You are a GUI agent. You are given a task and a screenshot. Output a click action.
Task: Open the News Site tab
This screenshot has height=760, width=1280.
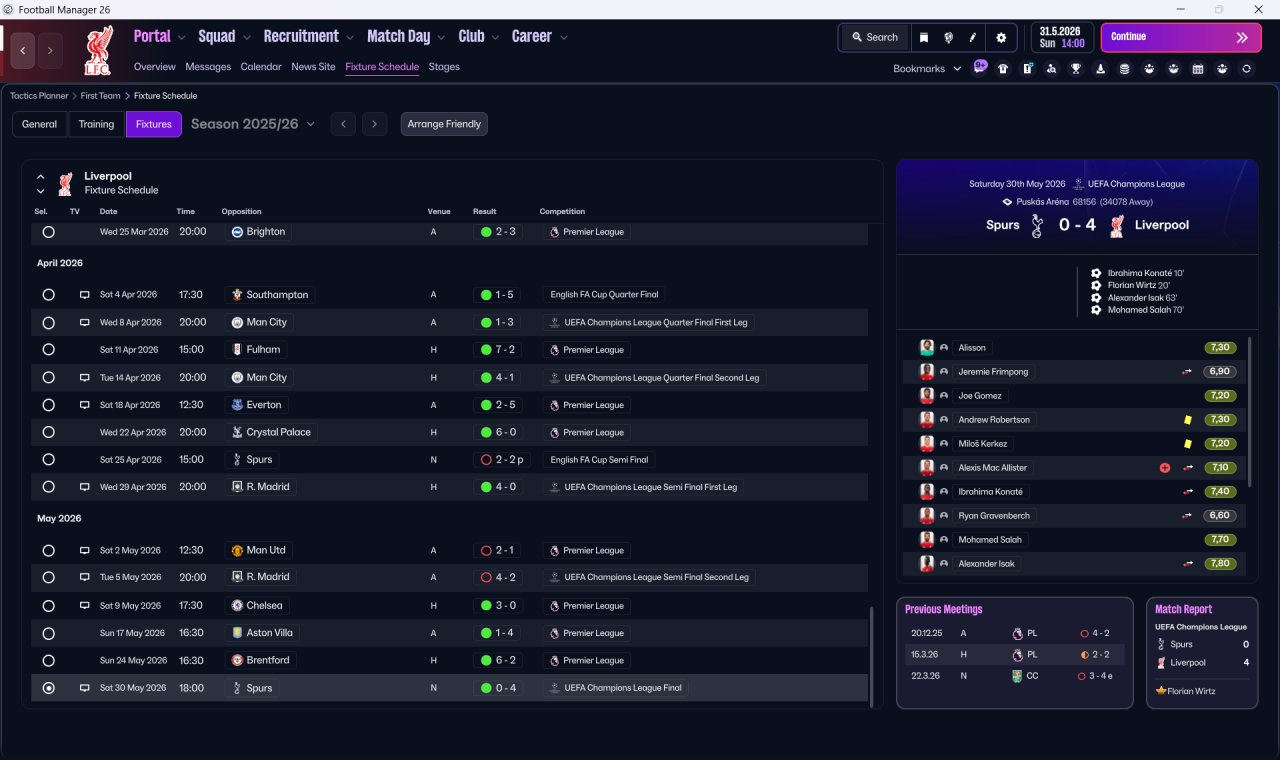tap(313, 67)
